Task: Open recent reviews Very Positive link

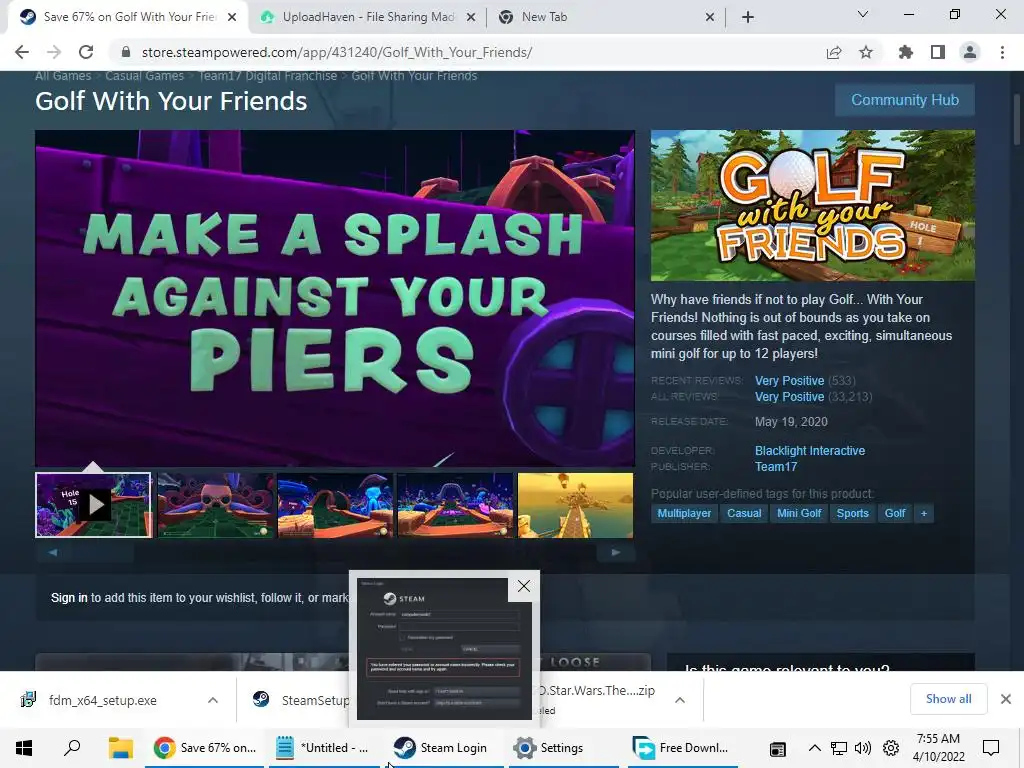Action: [x=790, y=381]
